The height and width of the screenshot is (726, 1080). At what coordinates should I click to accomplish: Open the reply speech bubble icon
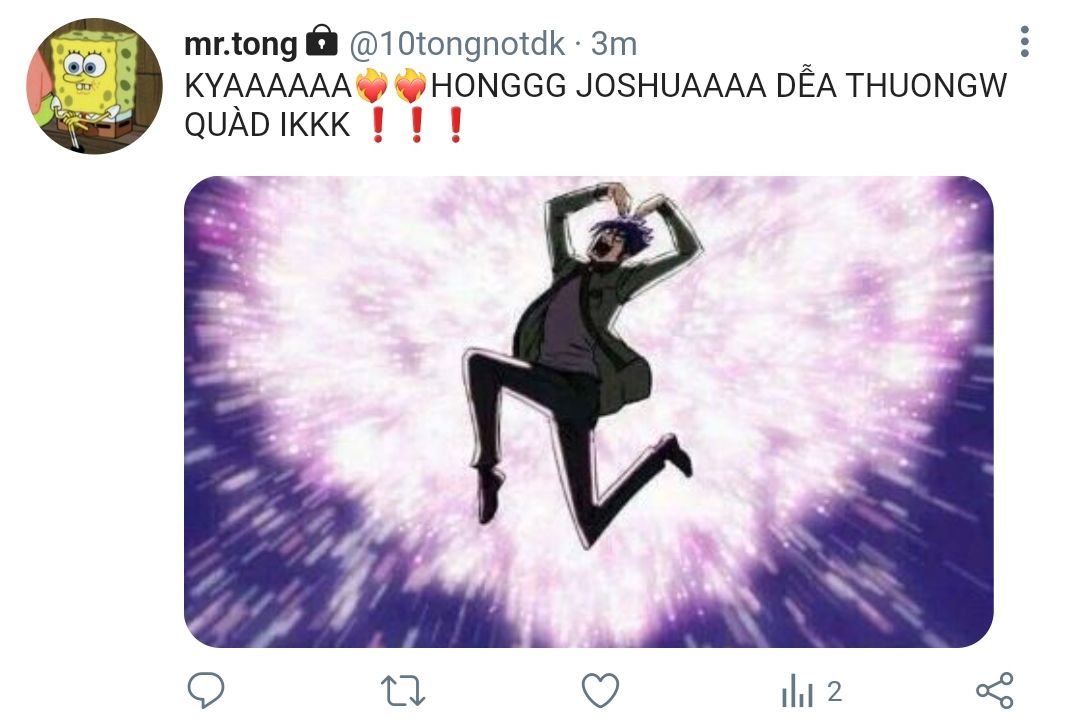pyautogui.click(x=205, y=690)
